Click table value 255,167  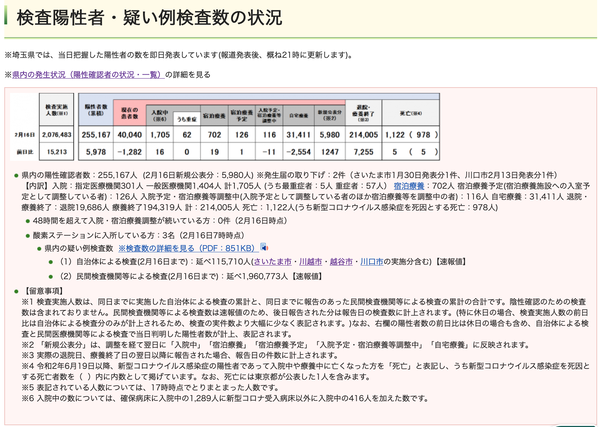[x=96, y=135]
